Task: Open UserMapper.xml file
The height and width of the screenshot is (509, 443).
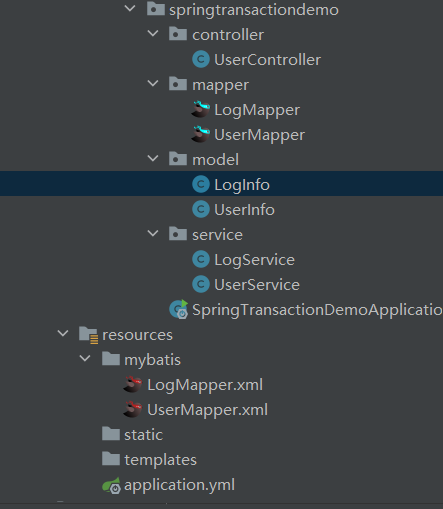Action: click(x=207, y=410)
